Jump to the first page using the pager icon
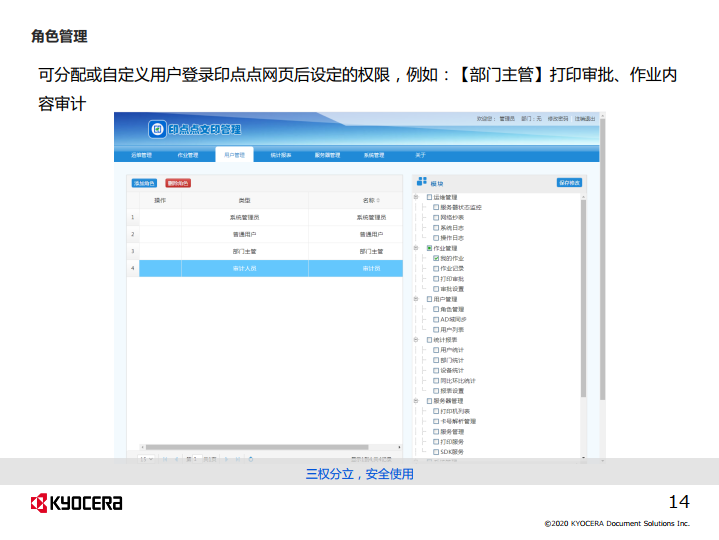The image size is (719, 540). 165,458
